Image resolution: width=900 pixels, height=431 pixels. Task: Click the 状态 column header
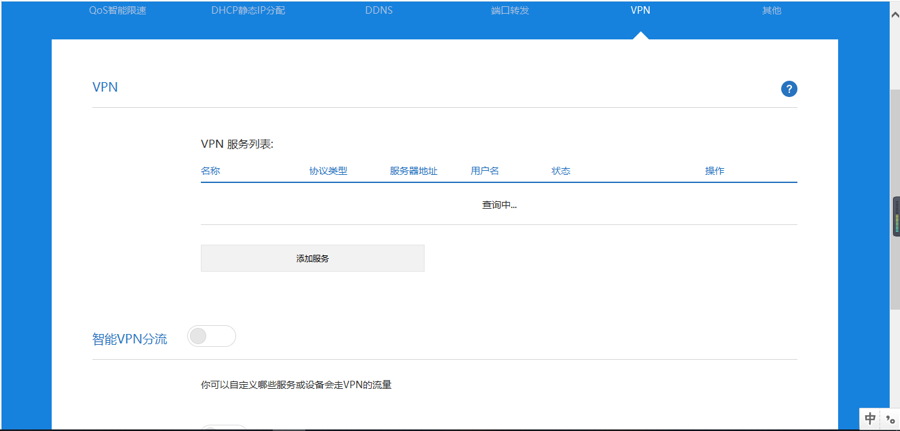(x=561, y=171)
